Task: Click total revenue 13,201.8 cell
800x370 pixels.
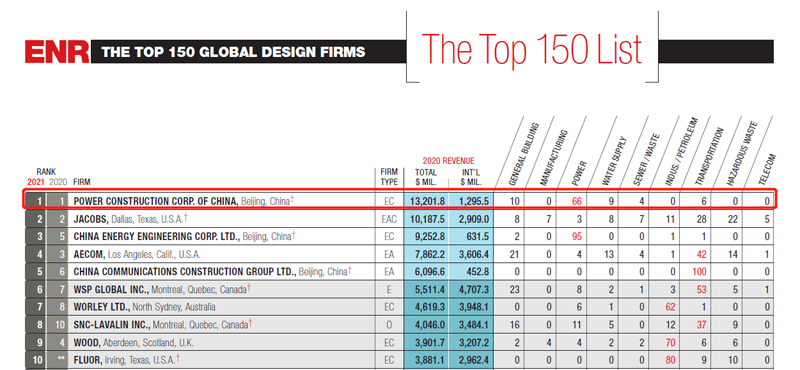Action: pyautogui.click(x=427, y=201)
